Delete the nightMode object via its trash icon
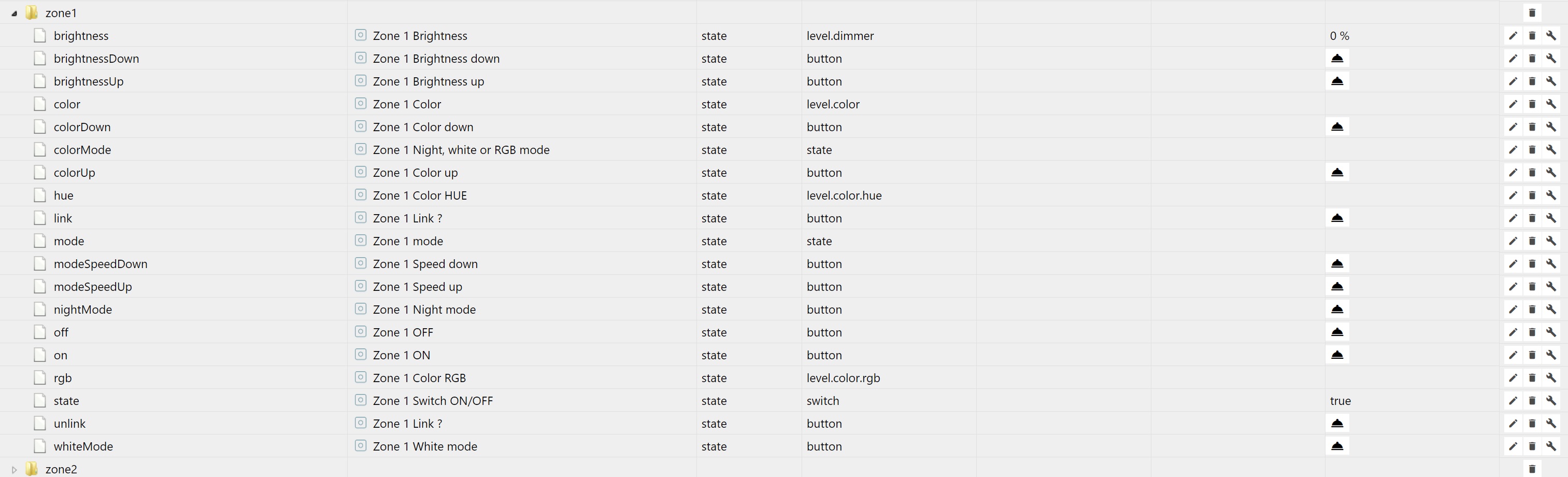Image resolution: width=1568 pixels, height=477 pixels. tap(1532, 310)
